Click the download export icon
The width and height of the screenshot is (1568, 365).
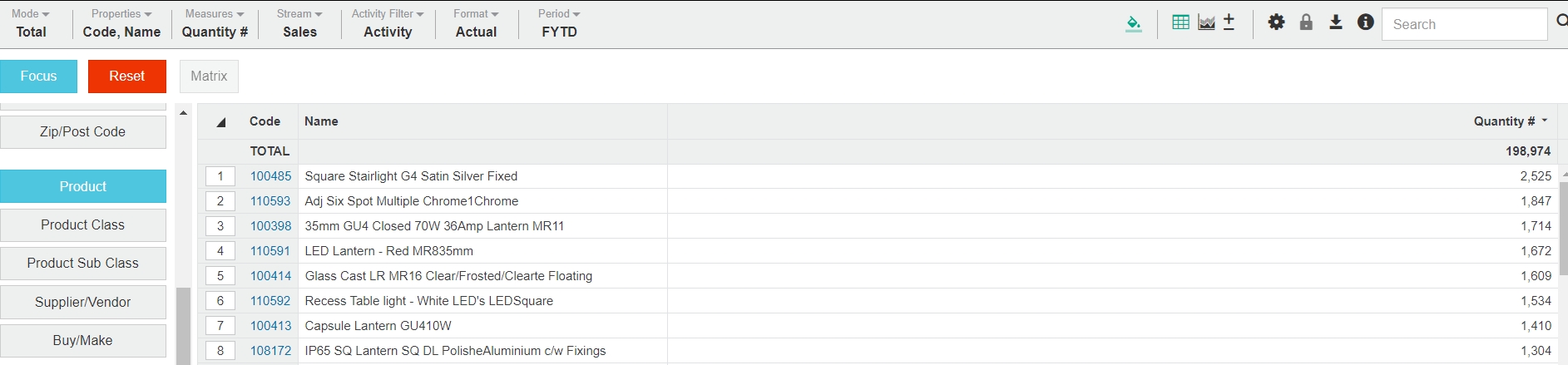point(1335,22)
